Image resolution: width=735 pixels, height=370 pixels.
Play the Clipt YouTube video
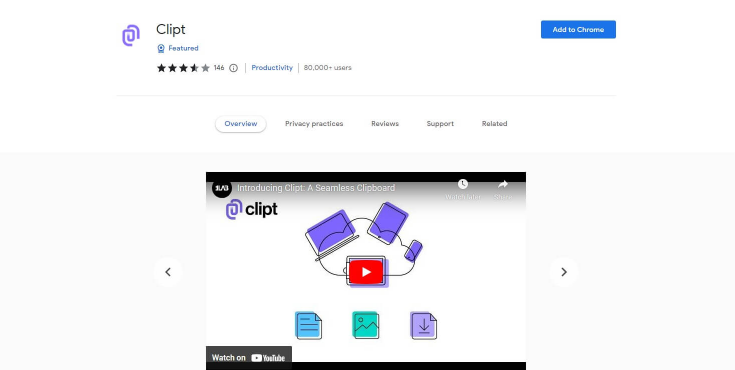click(366, 272)
